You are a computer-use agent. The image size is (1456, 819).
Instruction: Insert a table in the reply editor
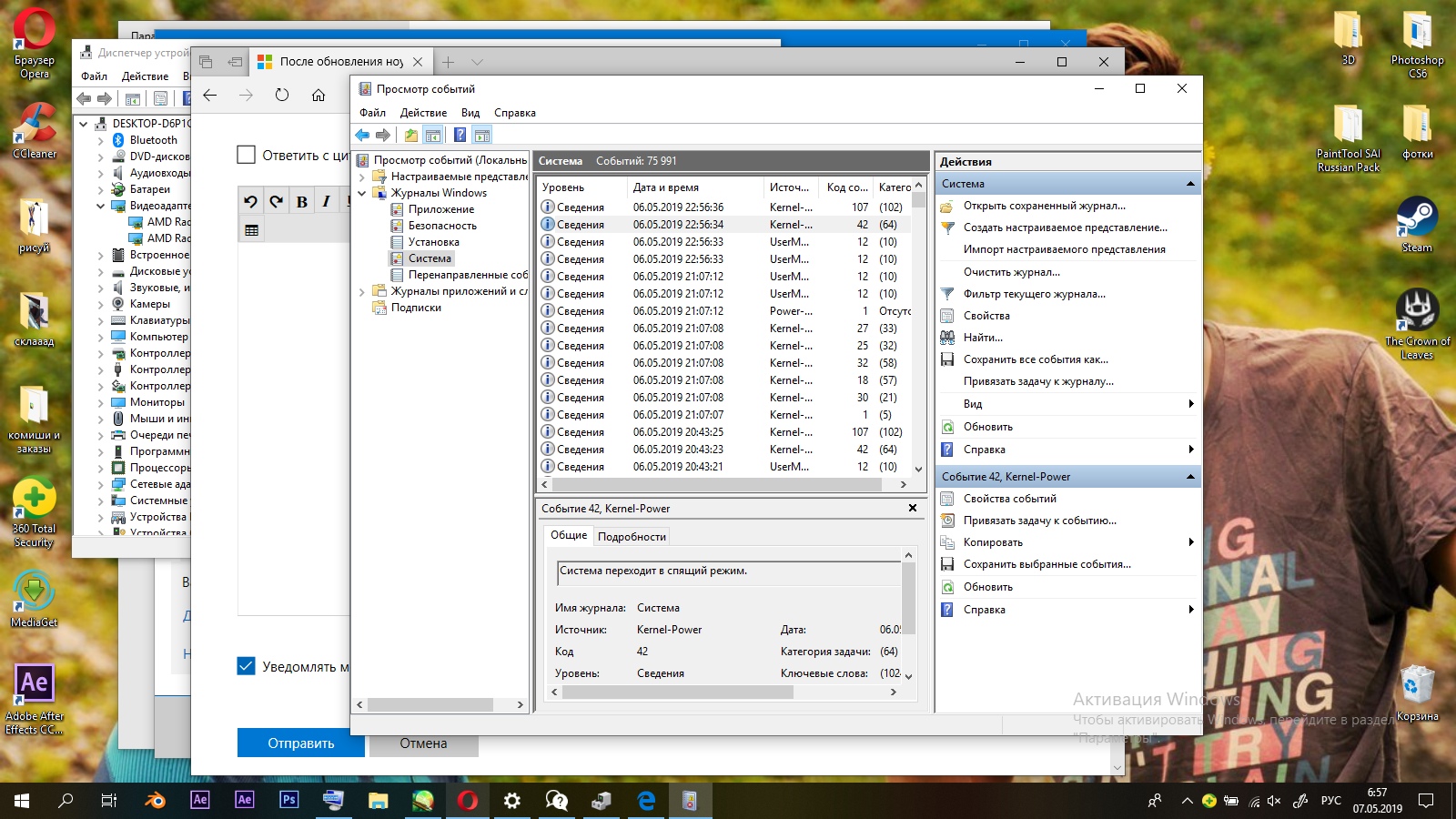[x=252, y=230]
